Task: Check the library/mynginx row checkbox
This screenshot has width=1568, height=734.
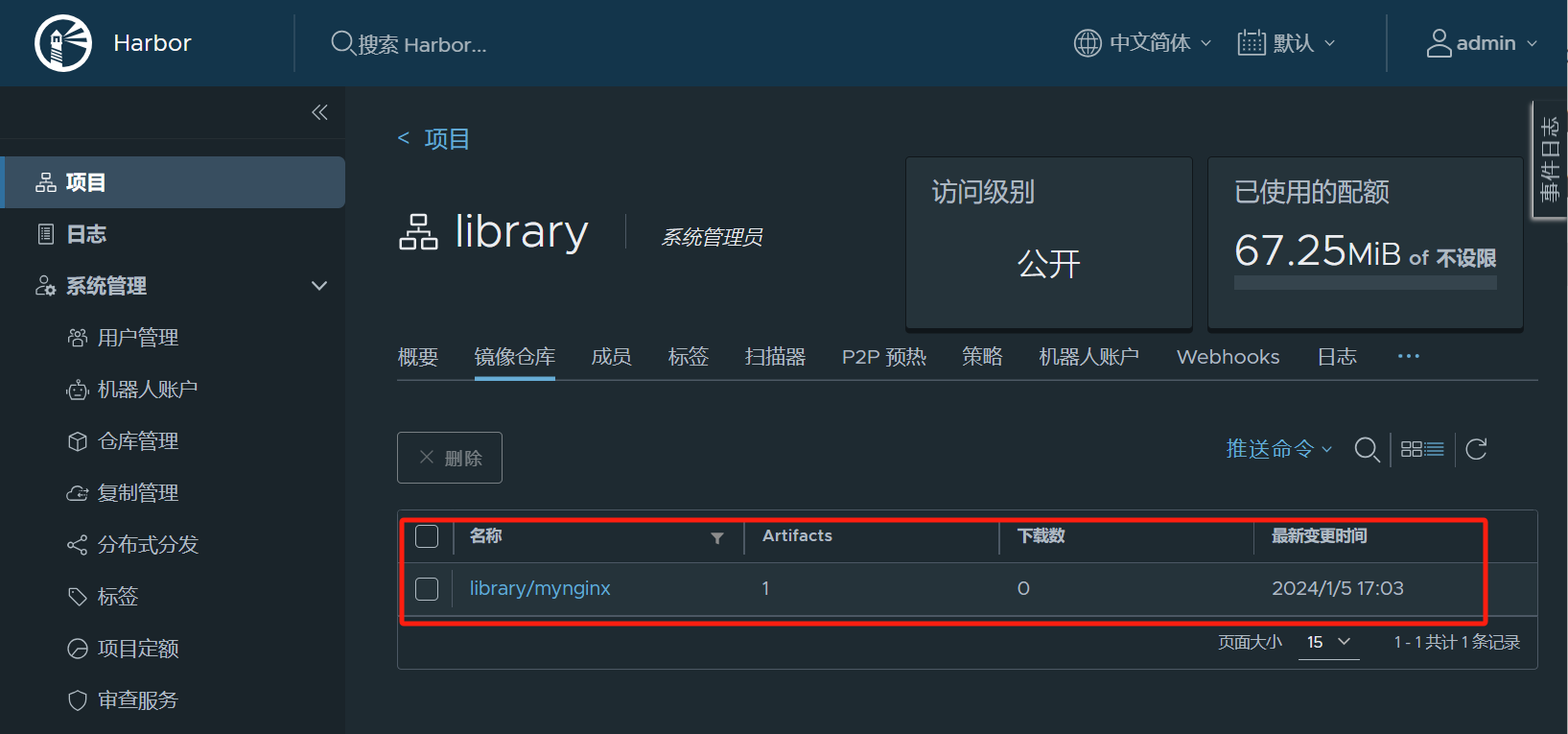Action: [427, 589]
